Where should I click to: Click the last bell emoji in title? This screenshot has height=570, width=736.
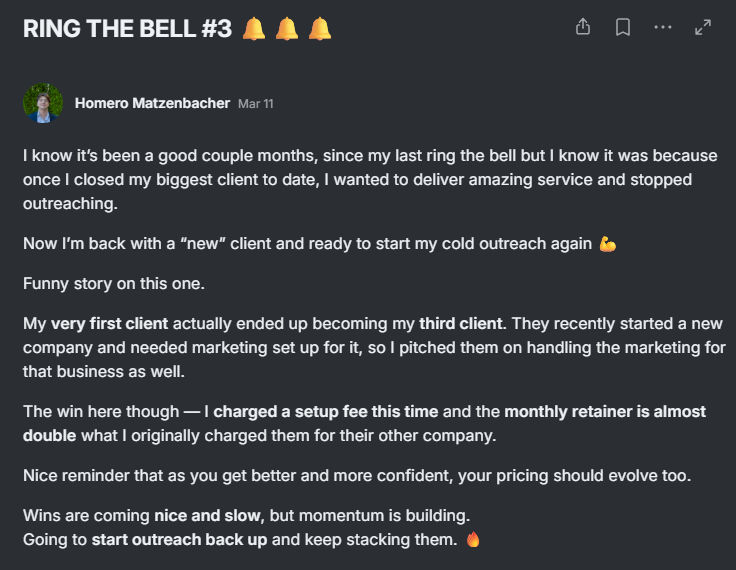(320, 29)
